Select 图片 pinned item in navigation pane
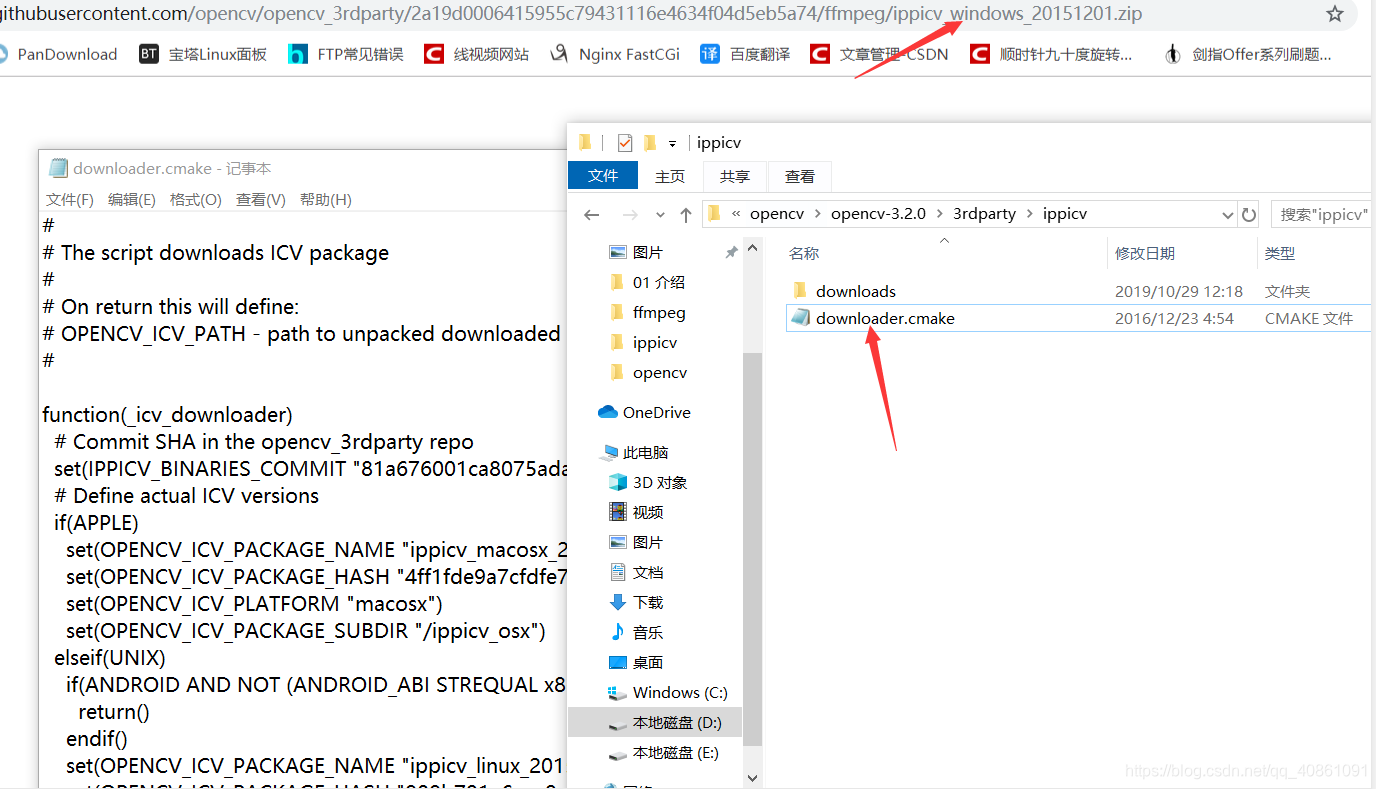The height and width of the screenshot is (789, 1376). pyautogui.click(x=636, y=252)
